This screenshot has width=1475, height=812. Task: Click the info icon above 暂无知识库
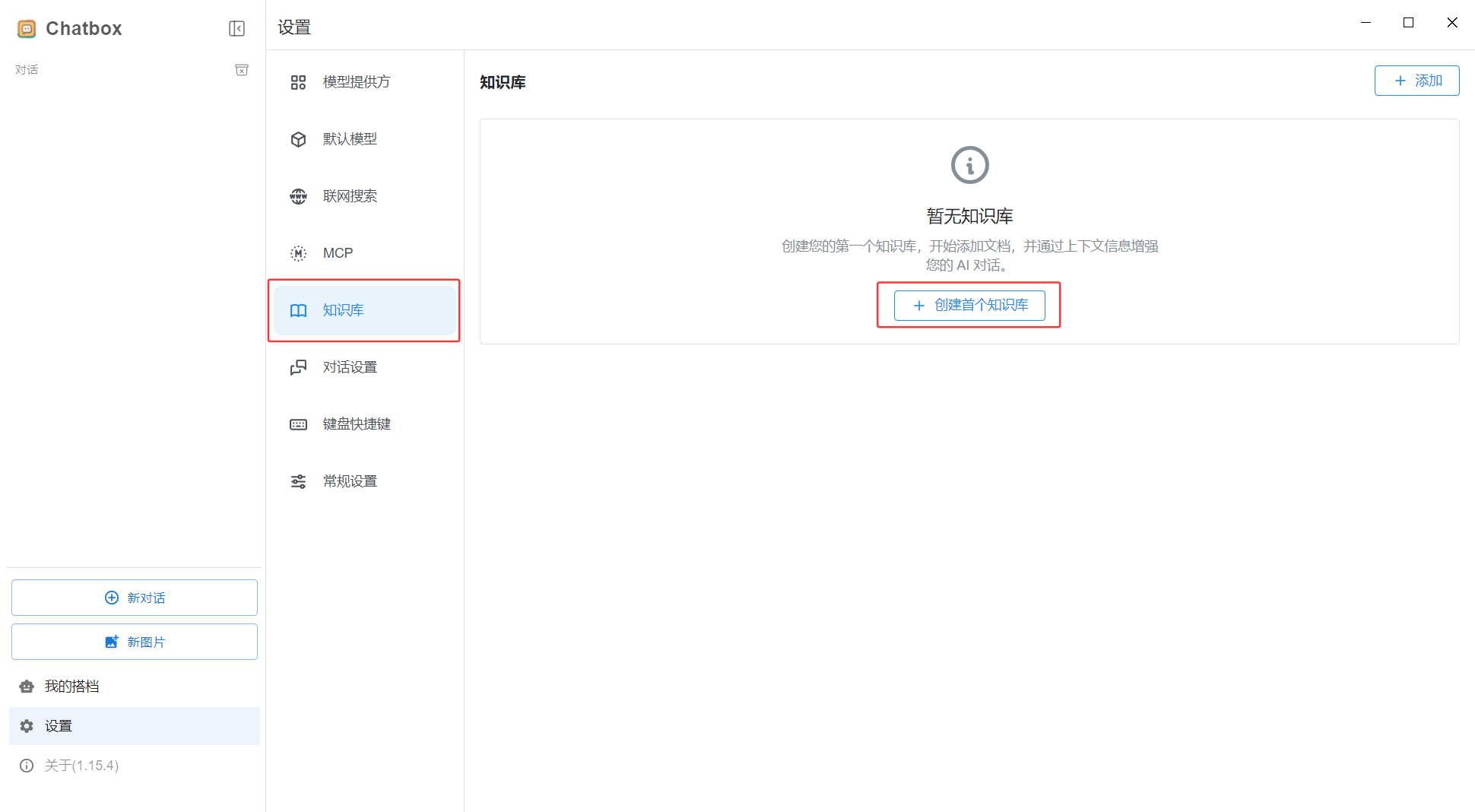tap(969, 165)
